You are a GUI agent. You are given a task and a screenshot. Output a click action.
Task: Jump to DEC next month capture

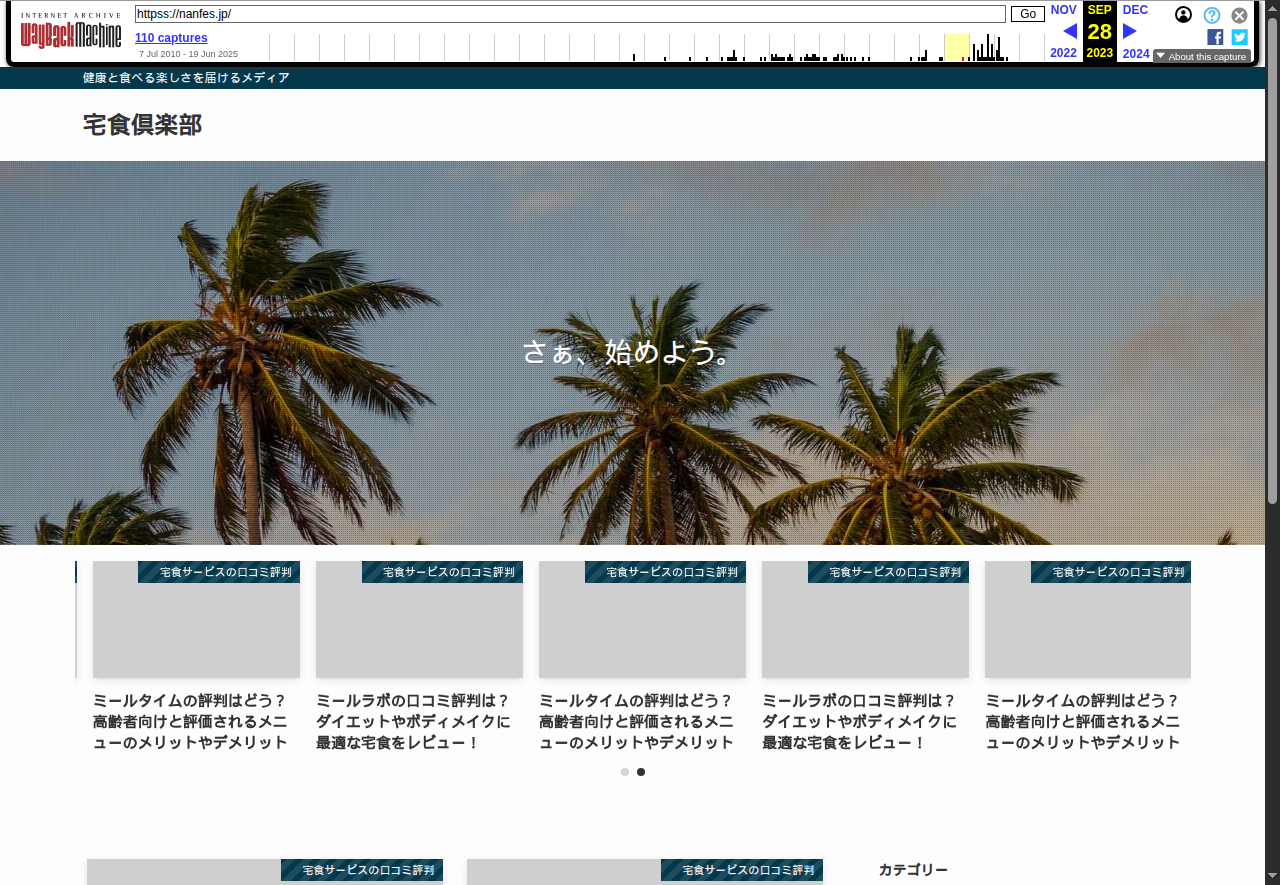(x=1135, y=10)
